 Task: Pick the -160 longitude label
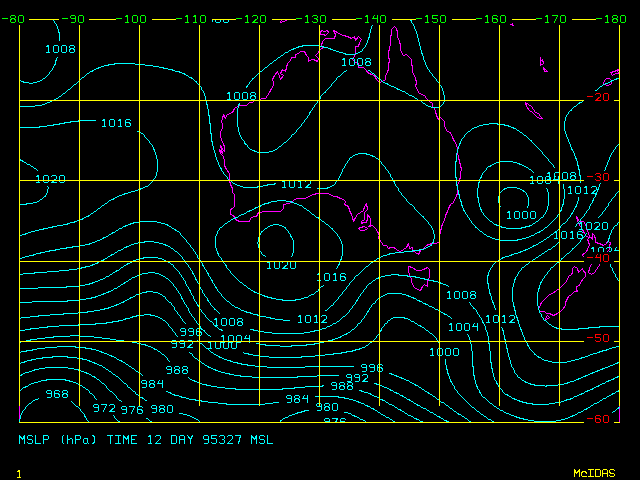tap(494, 19)
